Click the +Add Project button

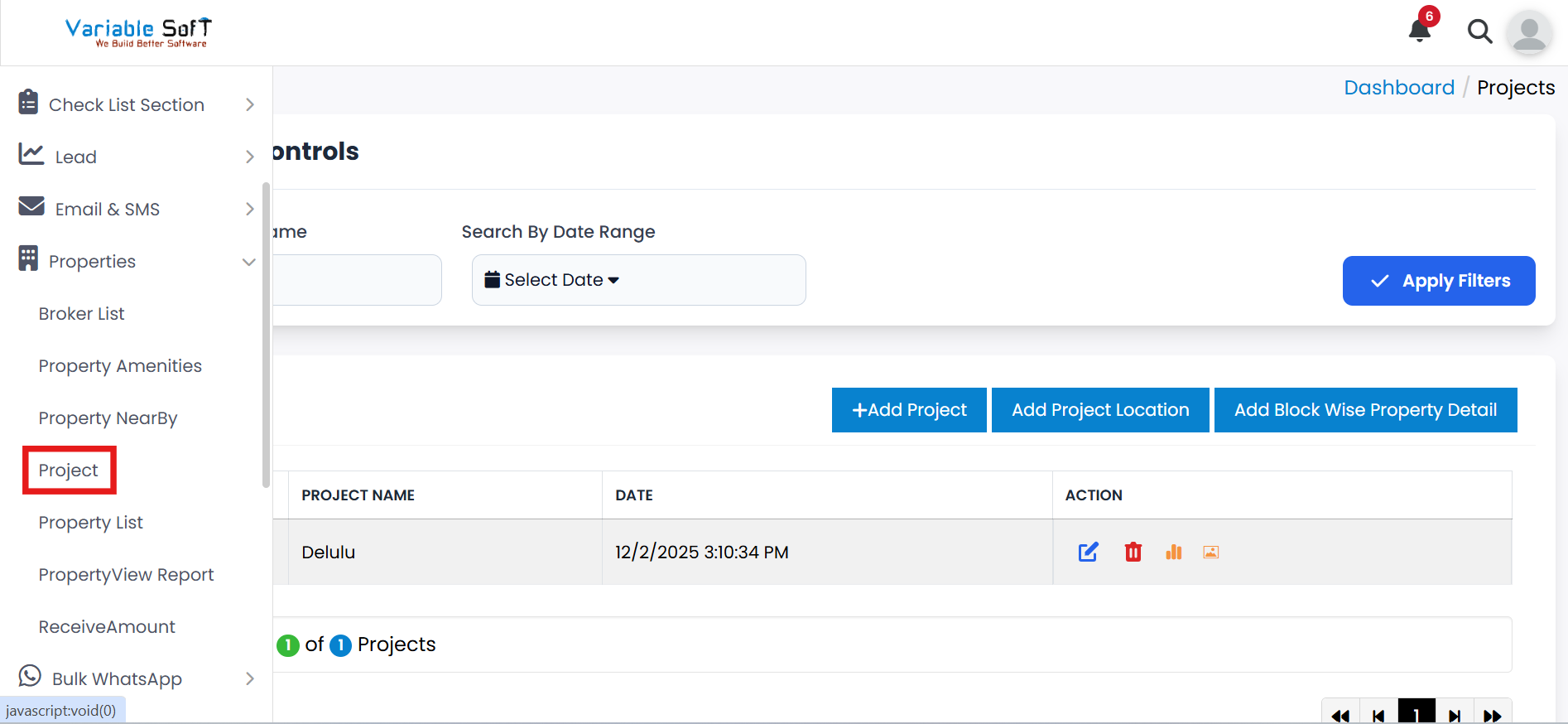tap(908, 410)
